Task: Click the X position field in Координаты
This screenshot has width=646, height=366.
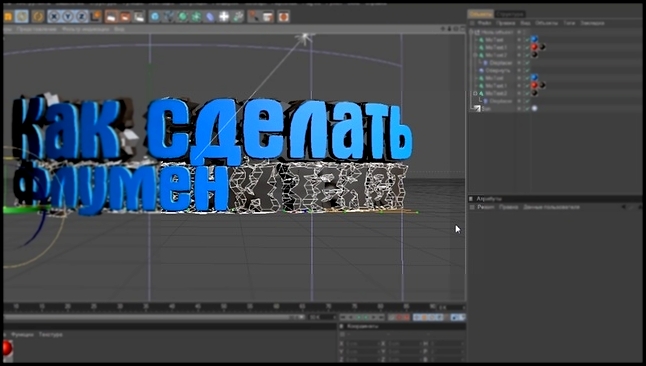Action: click(362, 343)
